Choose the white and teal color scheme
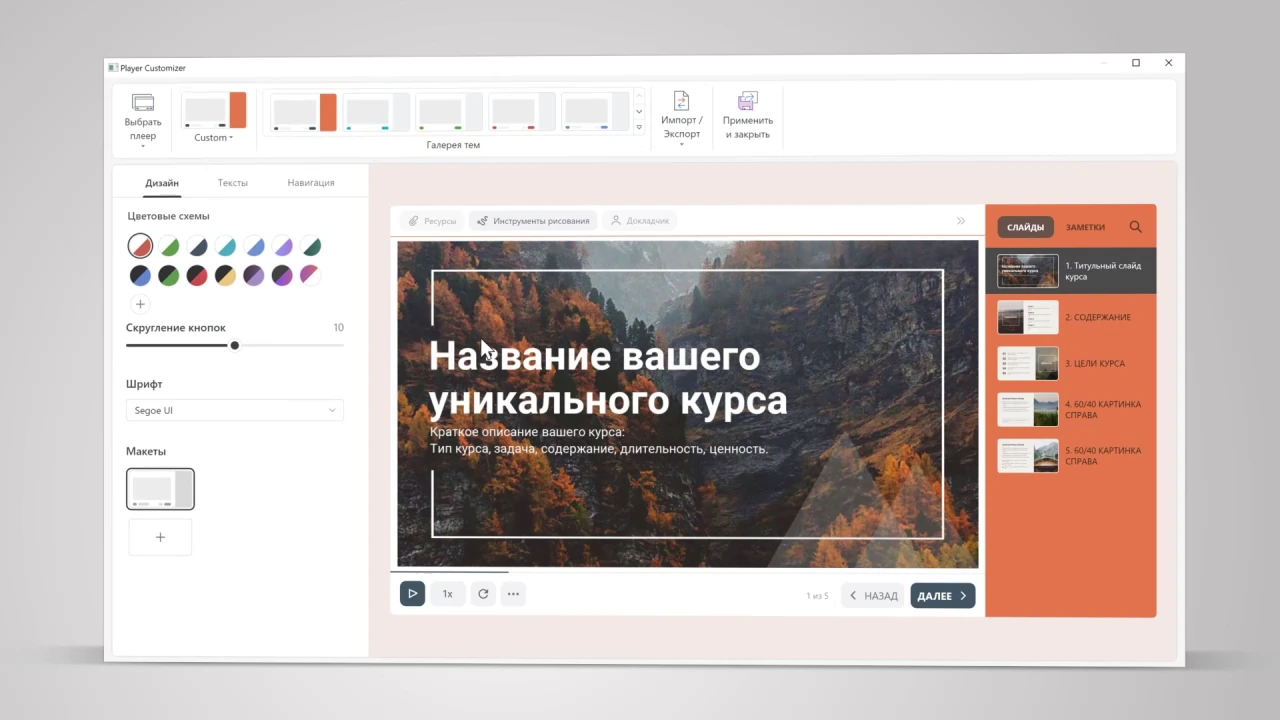1280x720 pixels. (226, 246)
